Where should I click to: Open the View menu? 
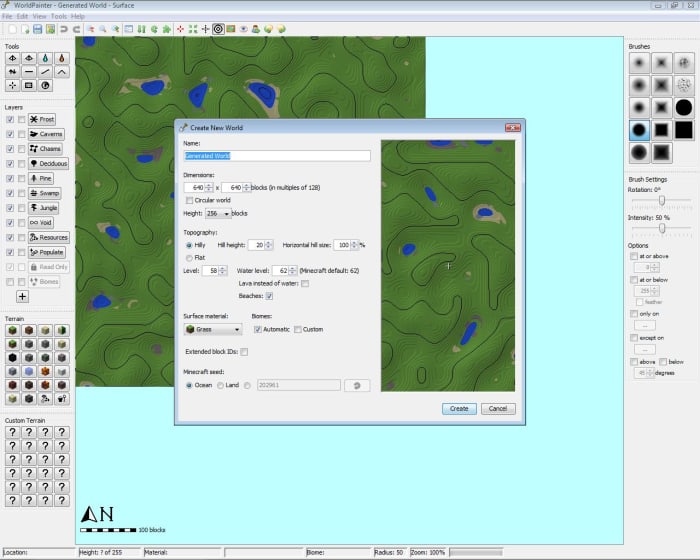pos(39,17)
